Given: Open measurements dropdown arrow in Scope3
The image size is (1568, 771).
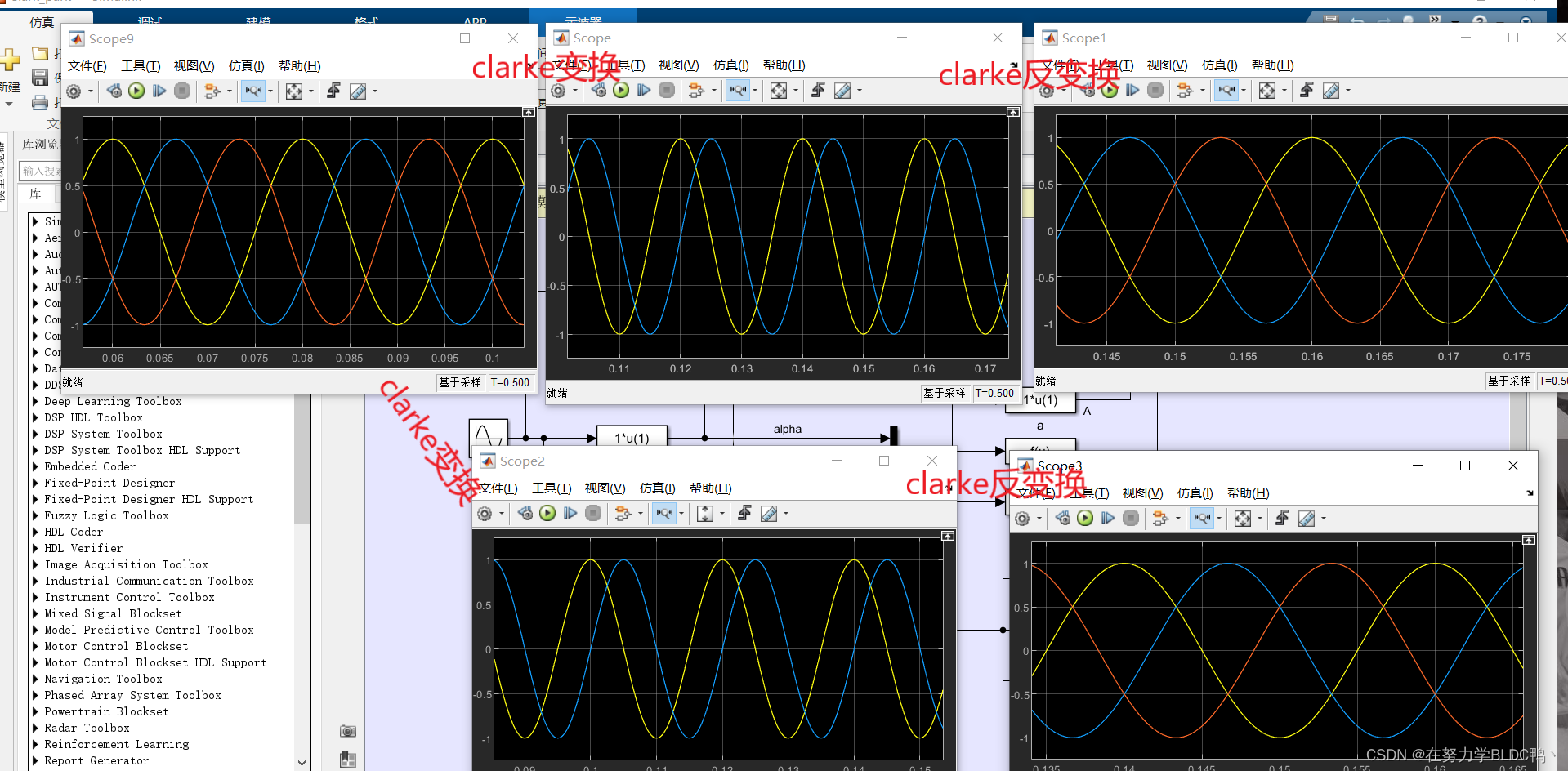Looking at the screenshot, I should [1324, 519].
